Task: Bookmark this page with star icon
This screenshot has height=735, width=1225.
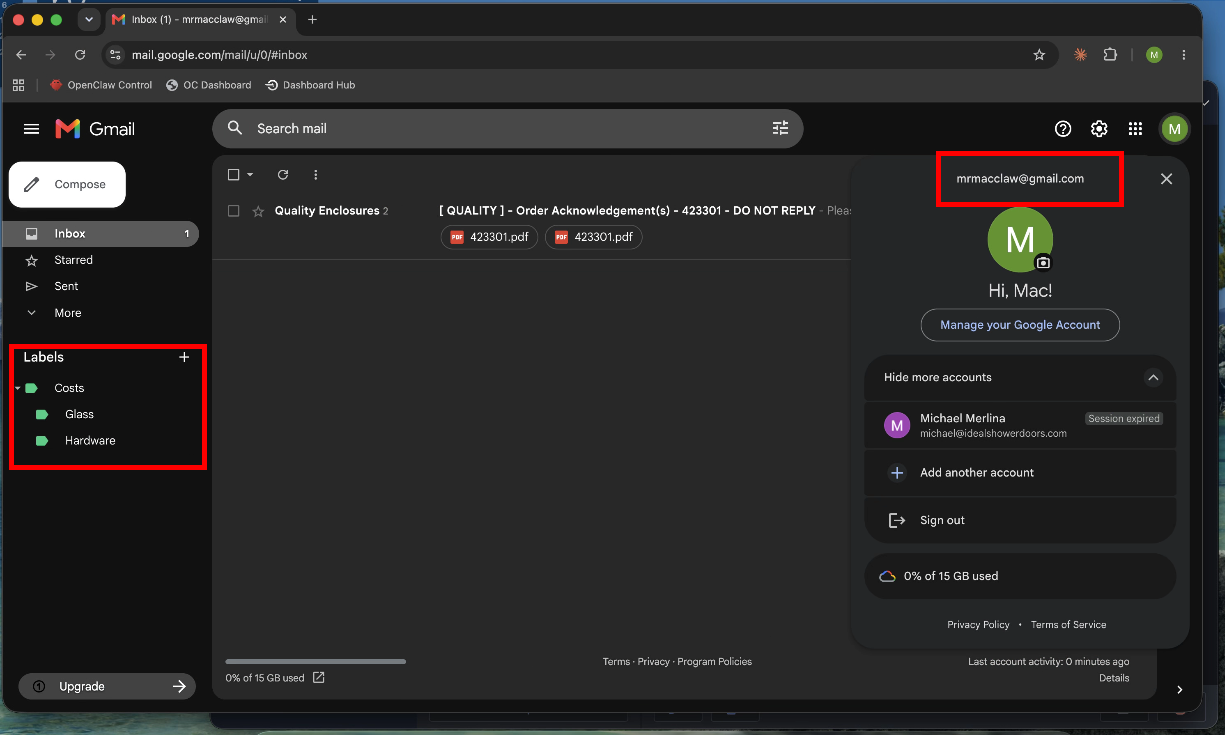Action: 1039,55
